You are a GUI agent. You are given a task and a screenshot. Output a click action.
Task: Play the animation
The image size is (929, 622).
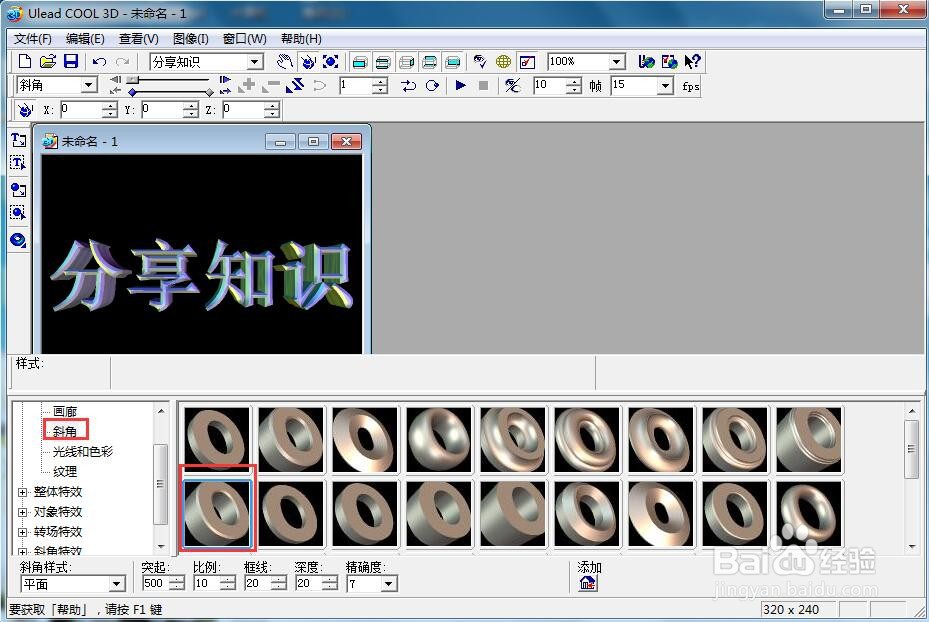tap(460, 85)
